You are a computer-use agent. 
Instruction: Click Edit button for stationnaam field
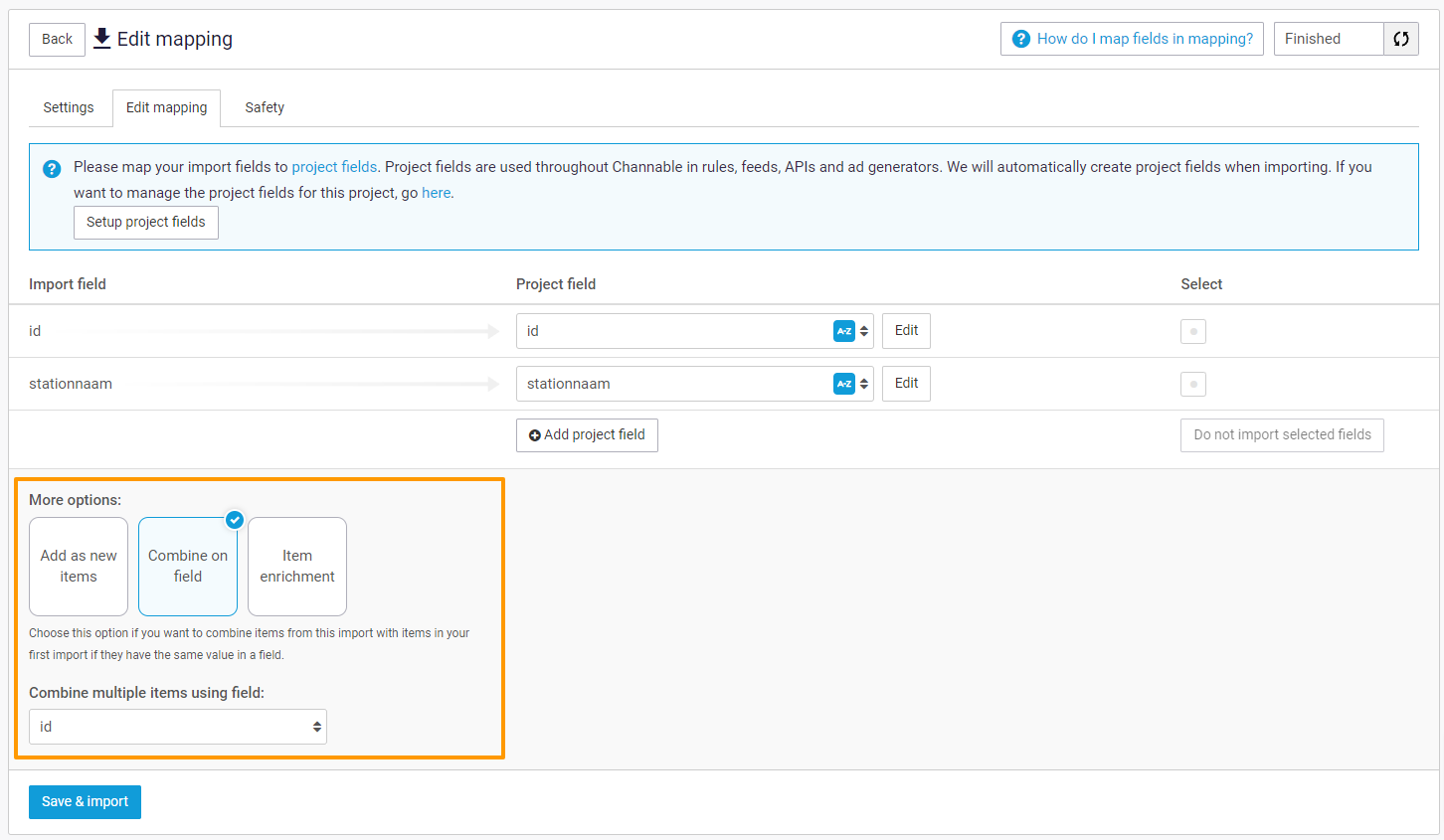pyautogui.click(x=906, y=384)
